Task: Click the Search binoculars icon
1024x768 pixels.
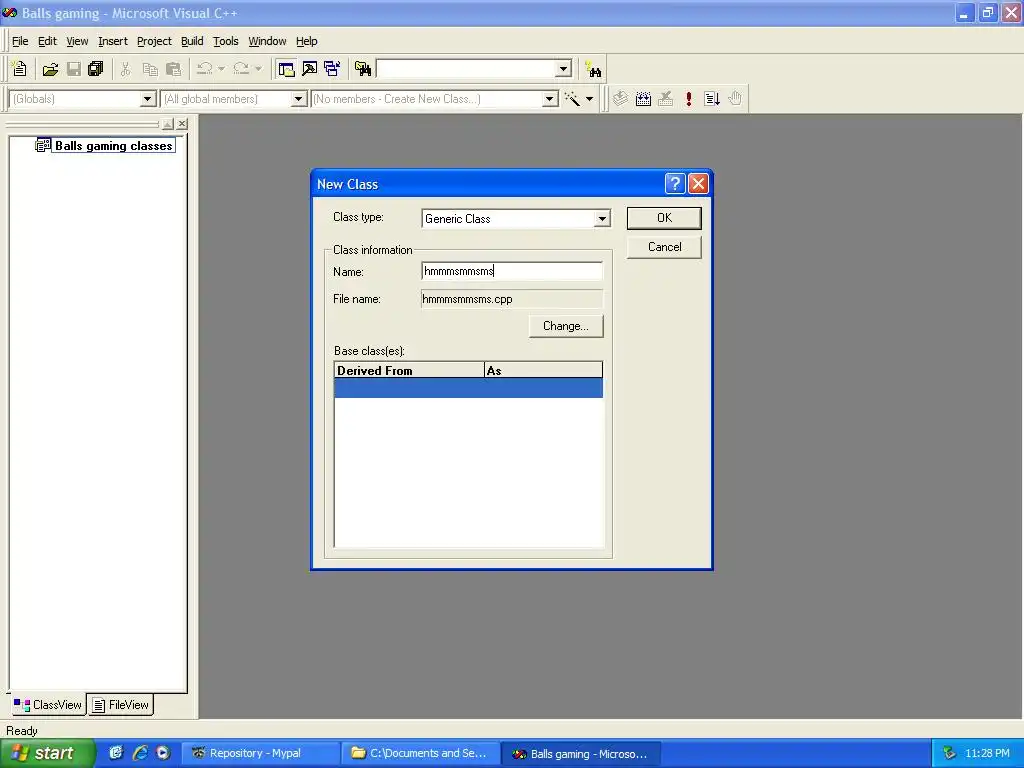Action: [594, 69]
